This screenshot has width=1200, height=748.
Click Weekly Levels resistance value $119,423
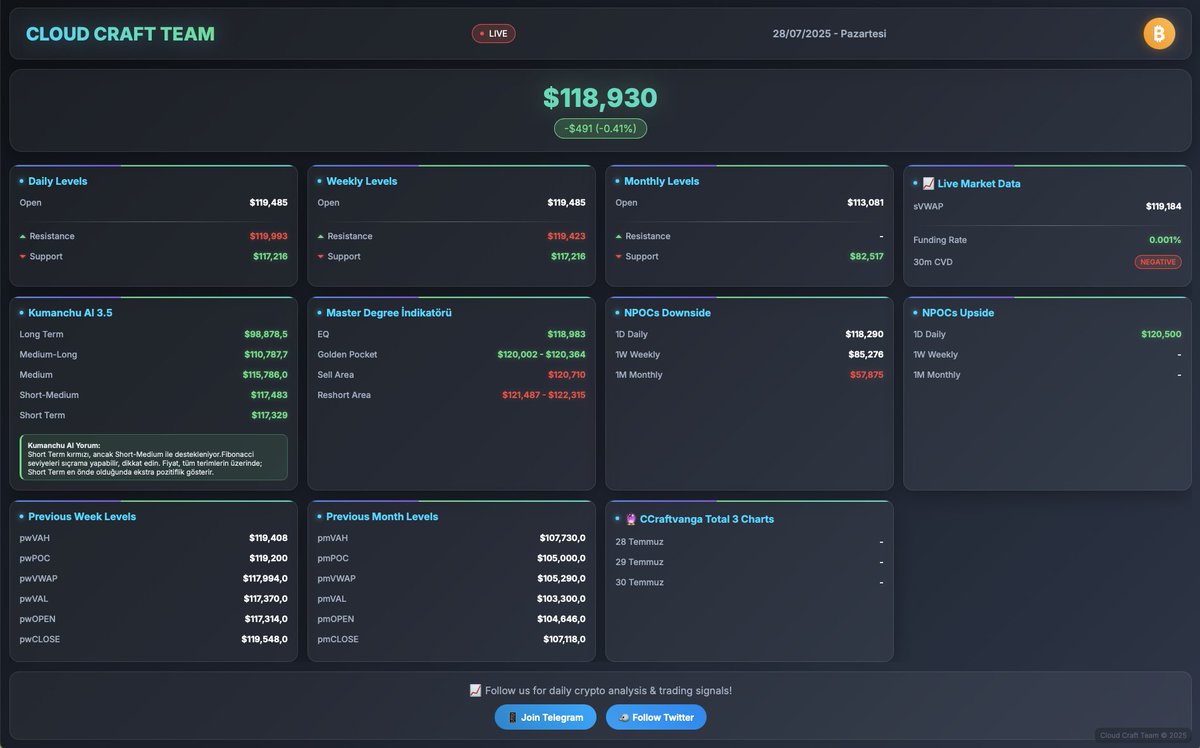click(566, 236)
